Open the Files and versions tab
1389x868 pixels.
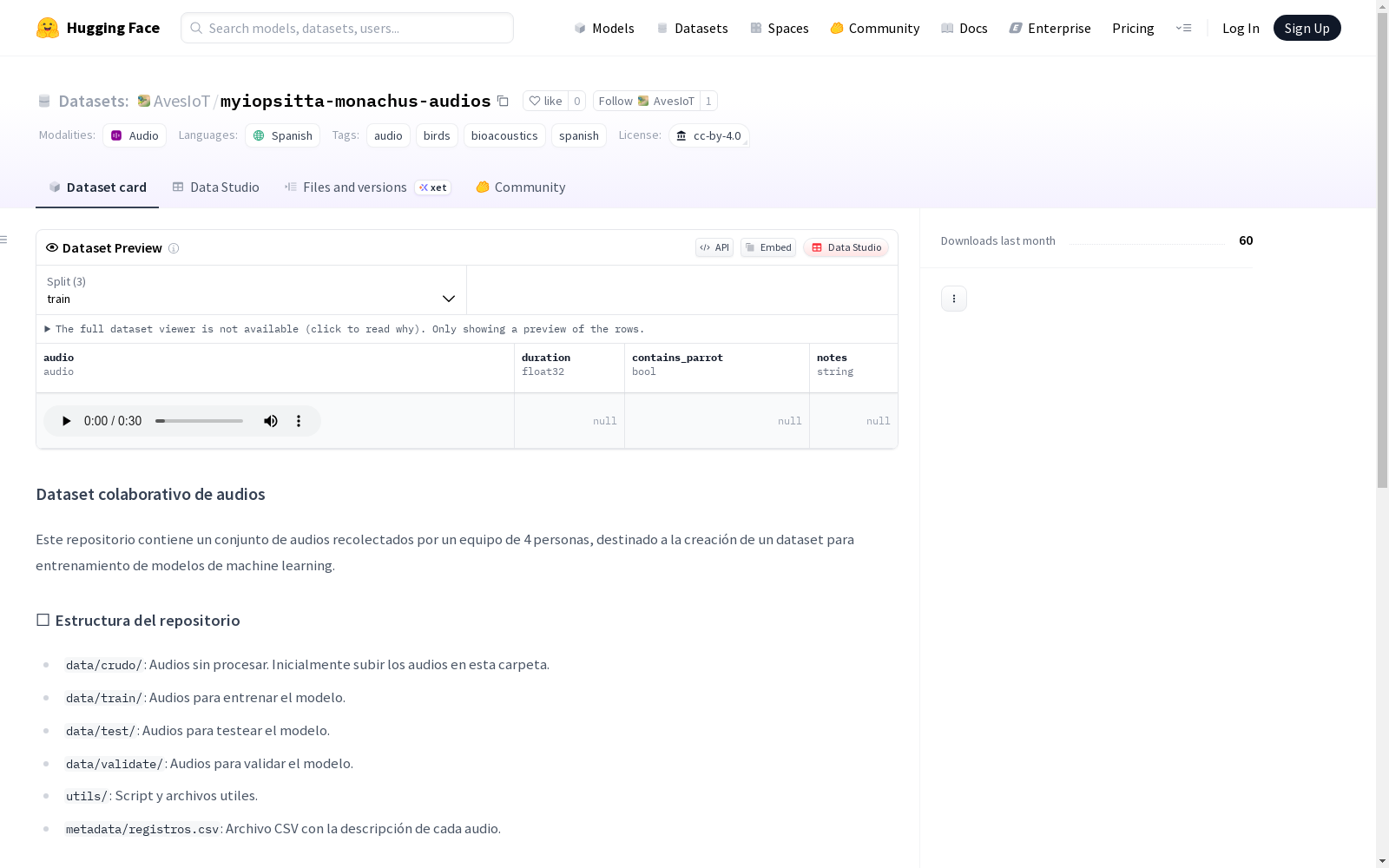coord(368,187)
